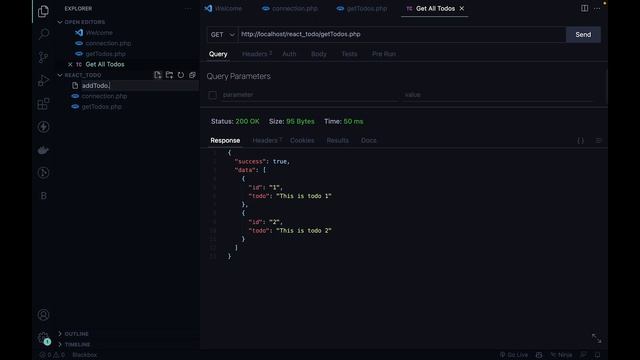Viewport: 640px width, 360px height.
Task: Open the Run and Debug view
Action: point(43,80)
